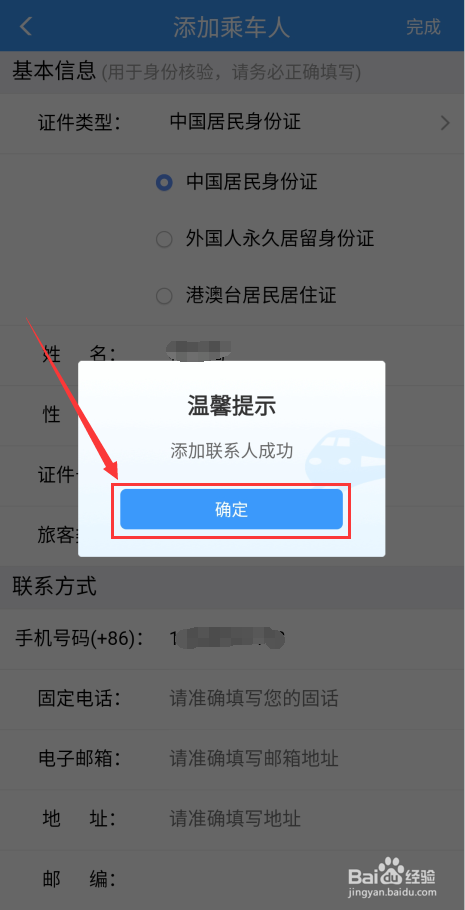Click the train illustration in dialog
This screenshot has height=910, width=465.
(345, 454)
